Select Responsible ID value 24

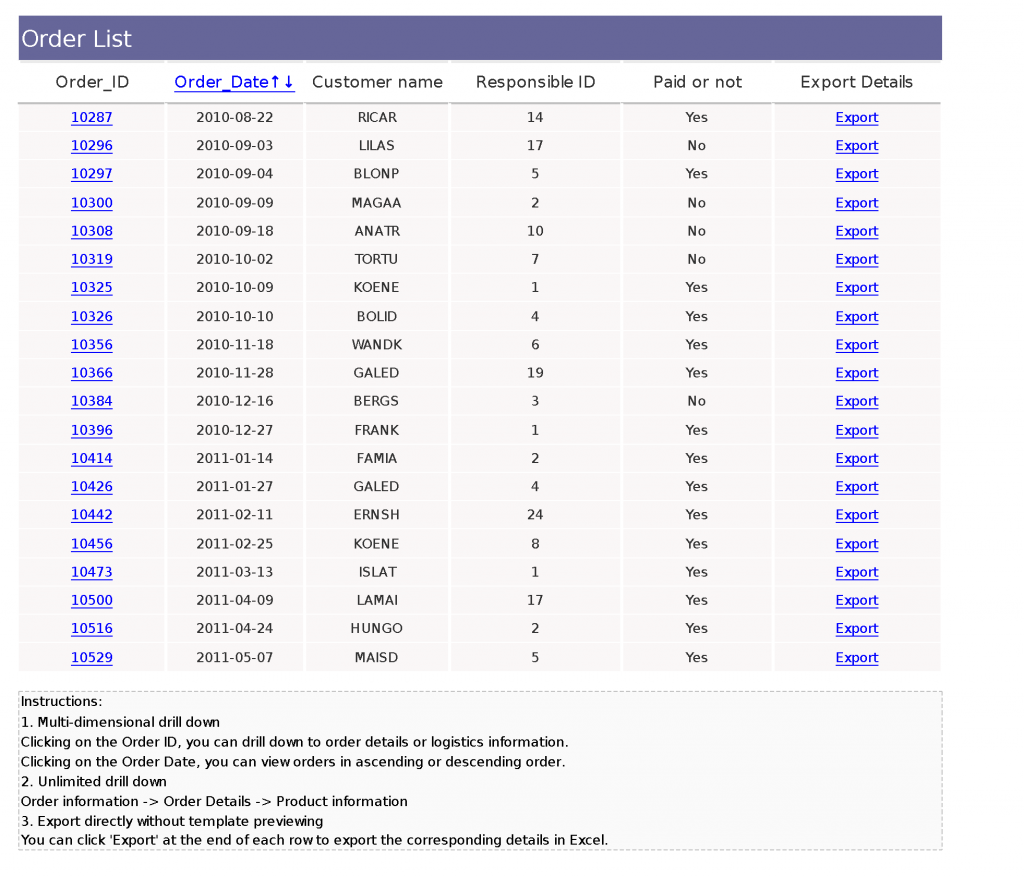[x=535, y=515]
